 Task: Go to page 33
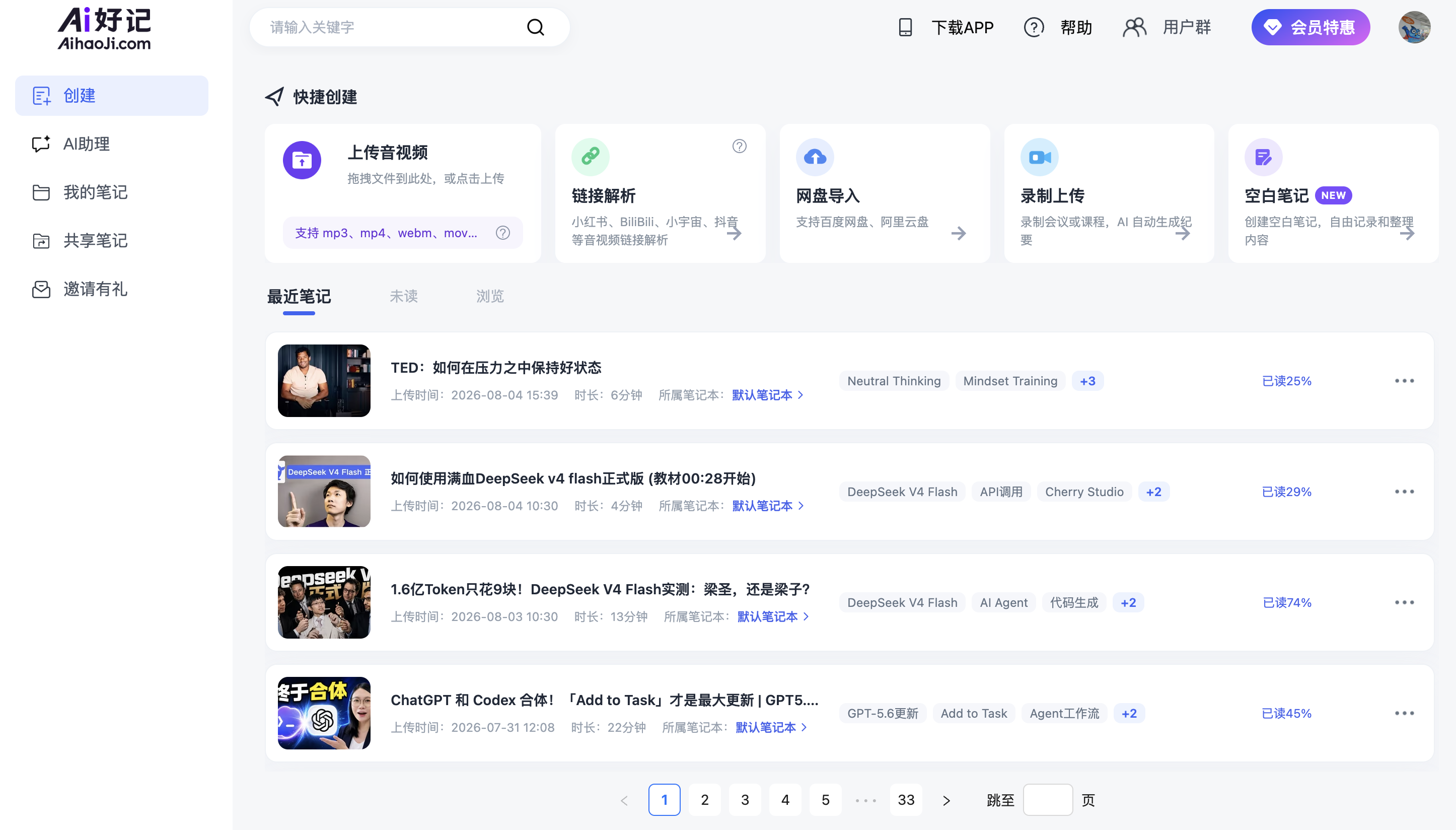coord(906,800)
